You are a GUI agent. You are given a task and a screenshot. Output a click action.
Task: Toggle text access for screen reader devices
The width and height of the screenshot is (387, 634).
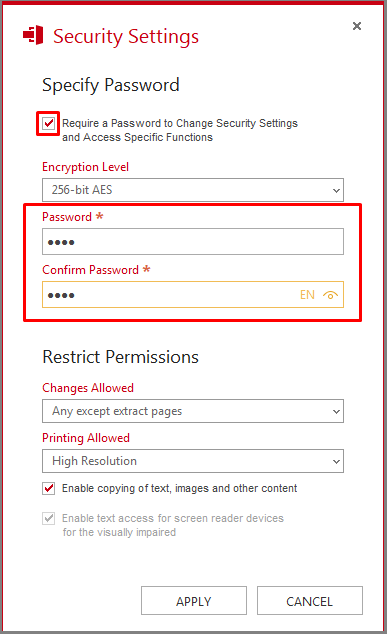pyautogui.click(x=49, y=518)
